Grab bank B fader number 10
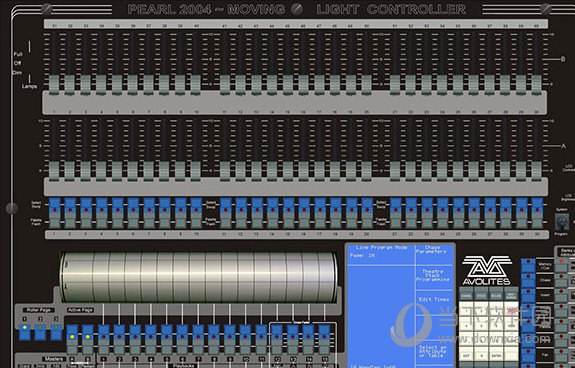This screenshot has height=368, width=575. [x=196, y=85]
